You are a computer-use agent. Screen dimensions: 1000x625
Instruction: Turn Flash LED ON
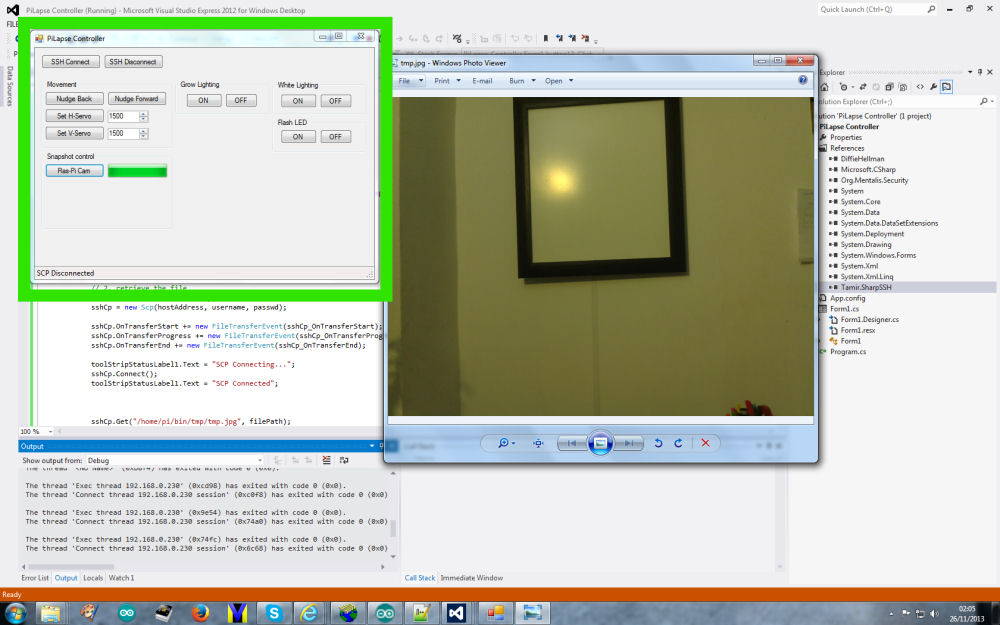click(x=297, y=137)
